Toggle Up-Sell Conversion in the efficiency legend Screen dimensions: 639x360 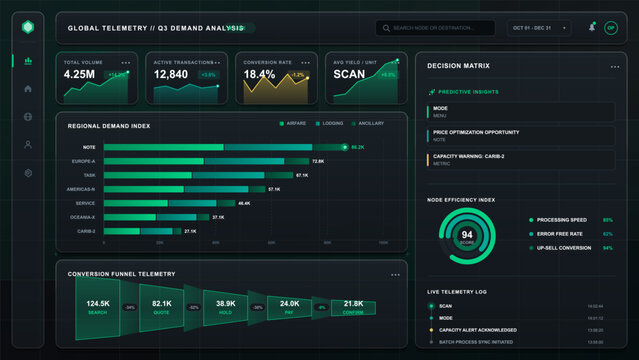[571, 248]
